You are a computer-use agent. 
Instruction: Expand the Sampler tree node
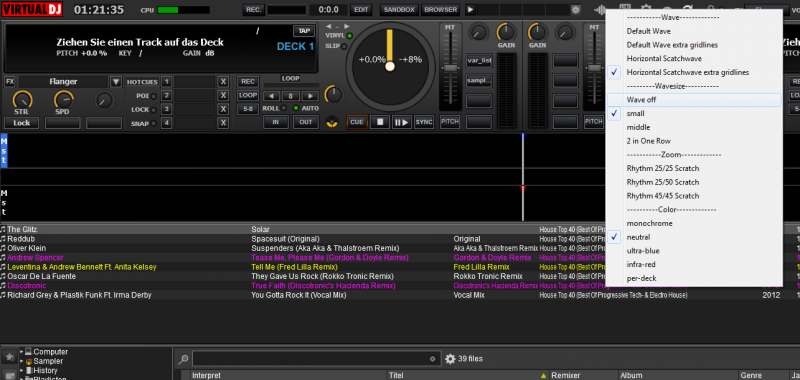(22, 361)
